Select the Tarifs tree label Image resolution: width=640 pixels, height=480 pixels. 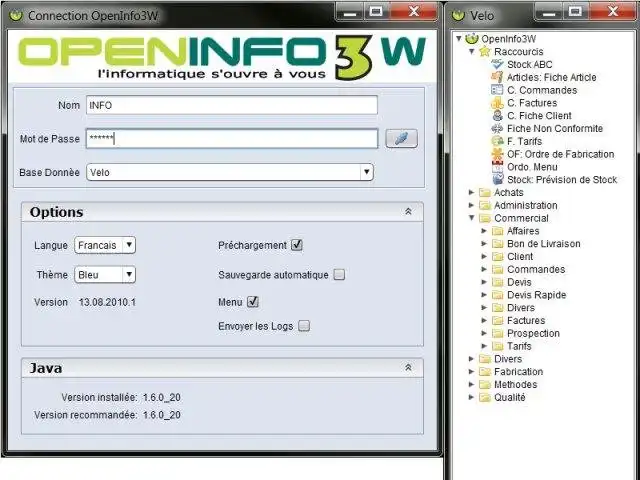click(519, 346)
